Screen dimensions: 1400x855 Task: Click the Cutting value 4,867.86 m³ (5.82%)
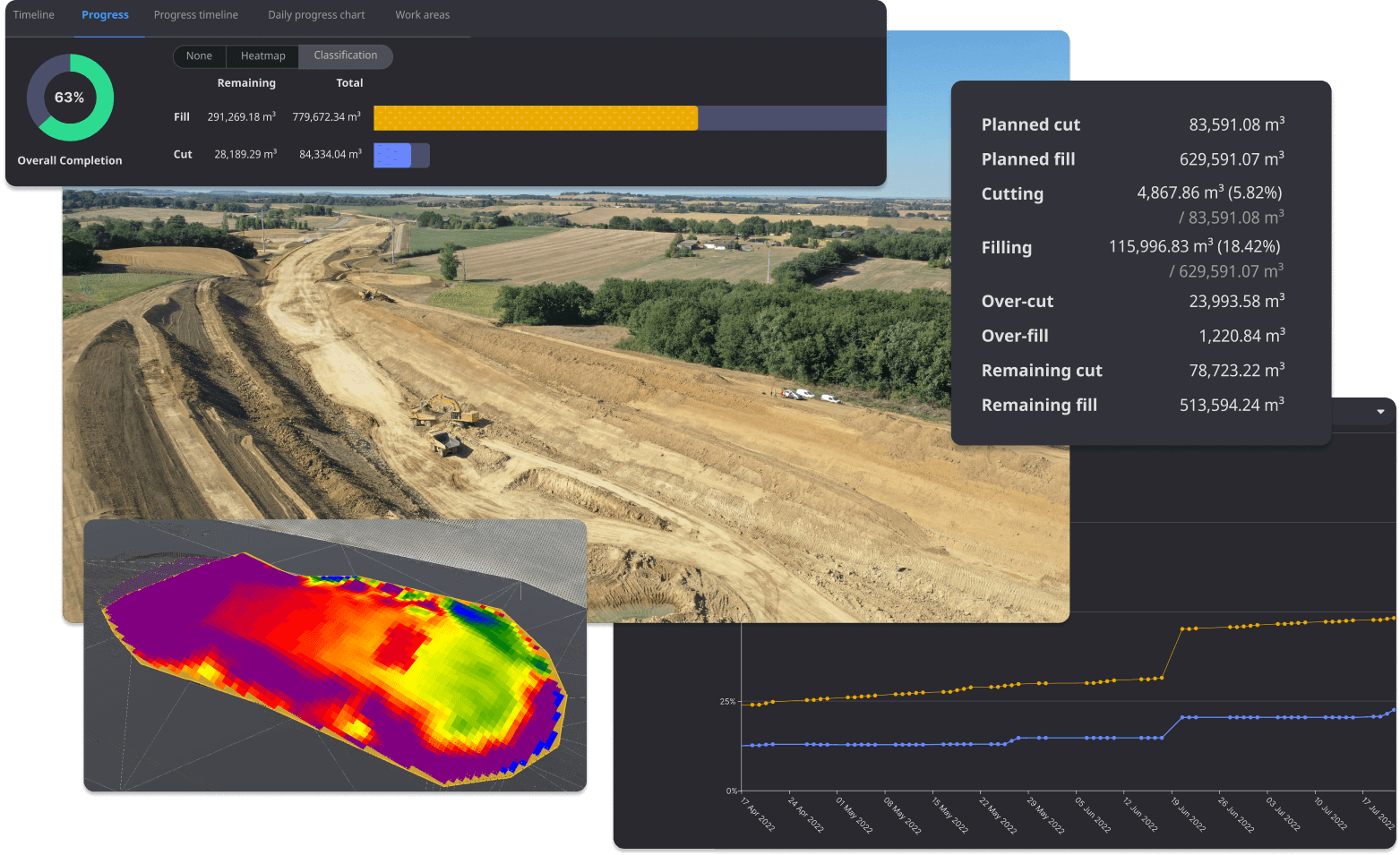[1209, 193]
